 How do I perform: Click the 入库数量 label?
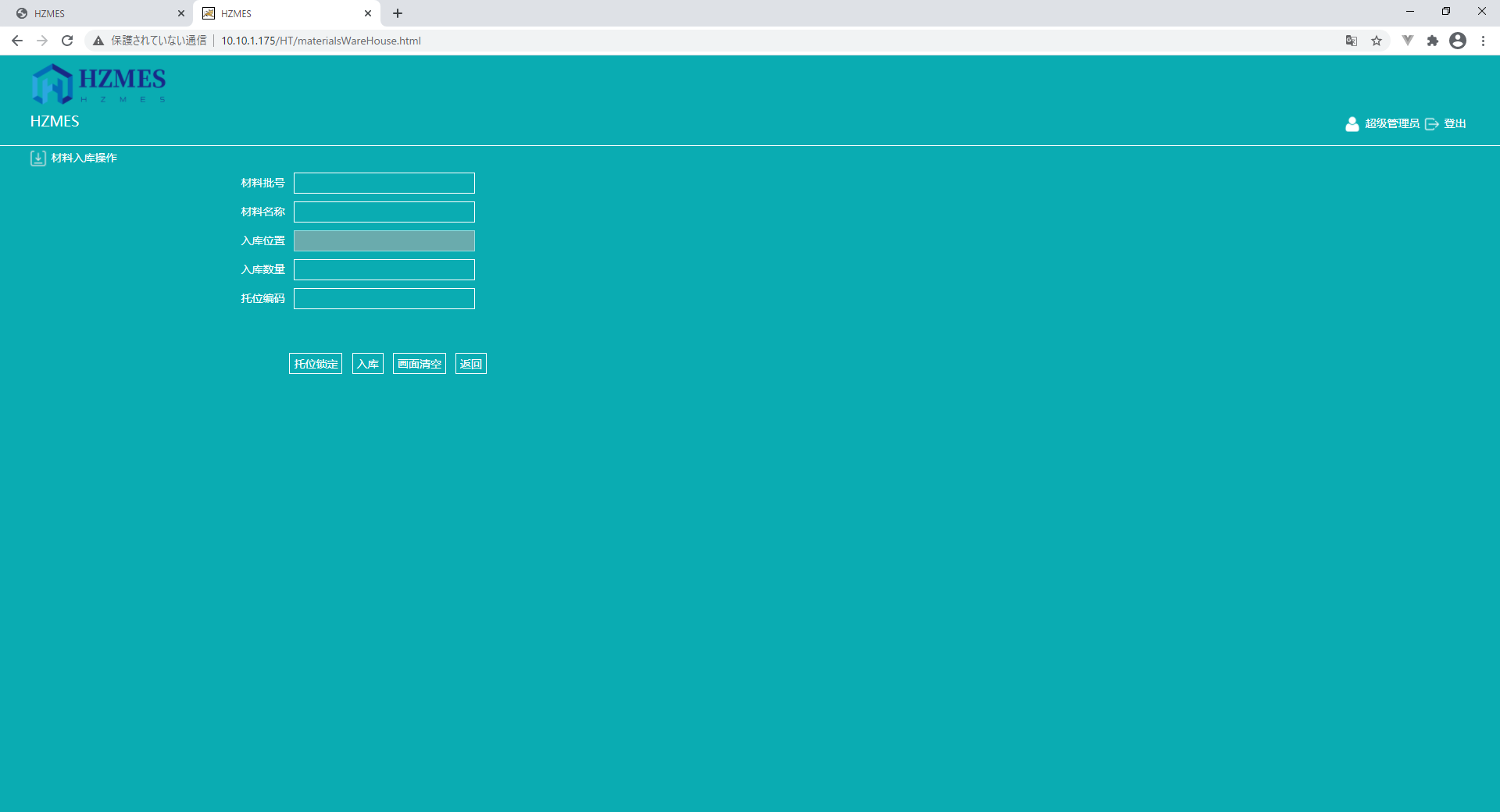[263, 270]
